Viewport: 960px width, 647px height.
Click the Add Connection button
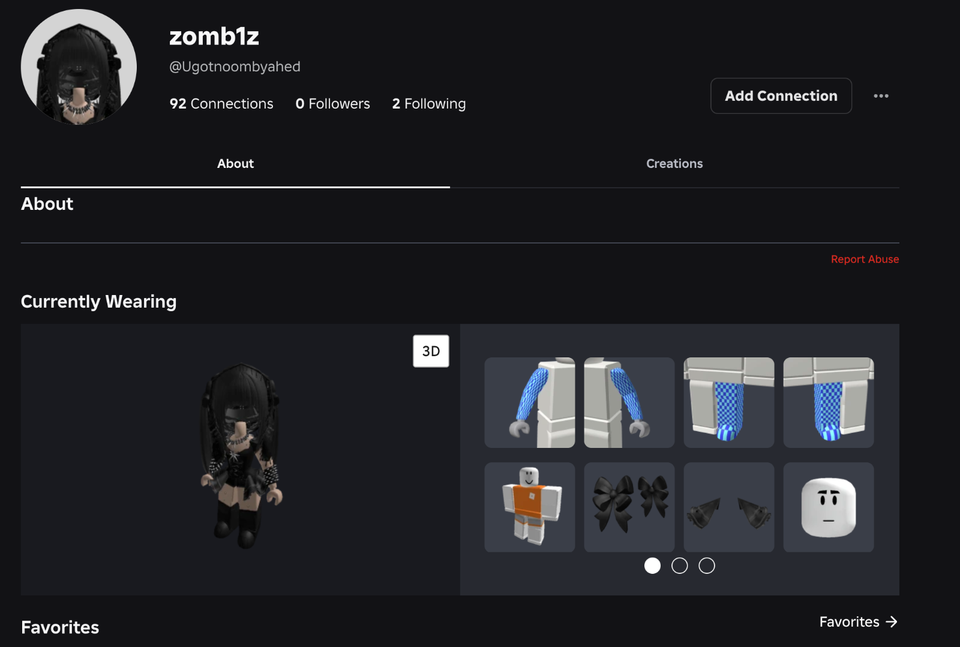(x=781, y=96)
